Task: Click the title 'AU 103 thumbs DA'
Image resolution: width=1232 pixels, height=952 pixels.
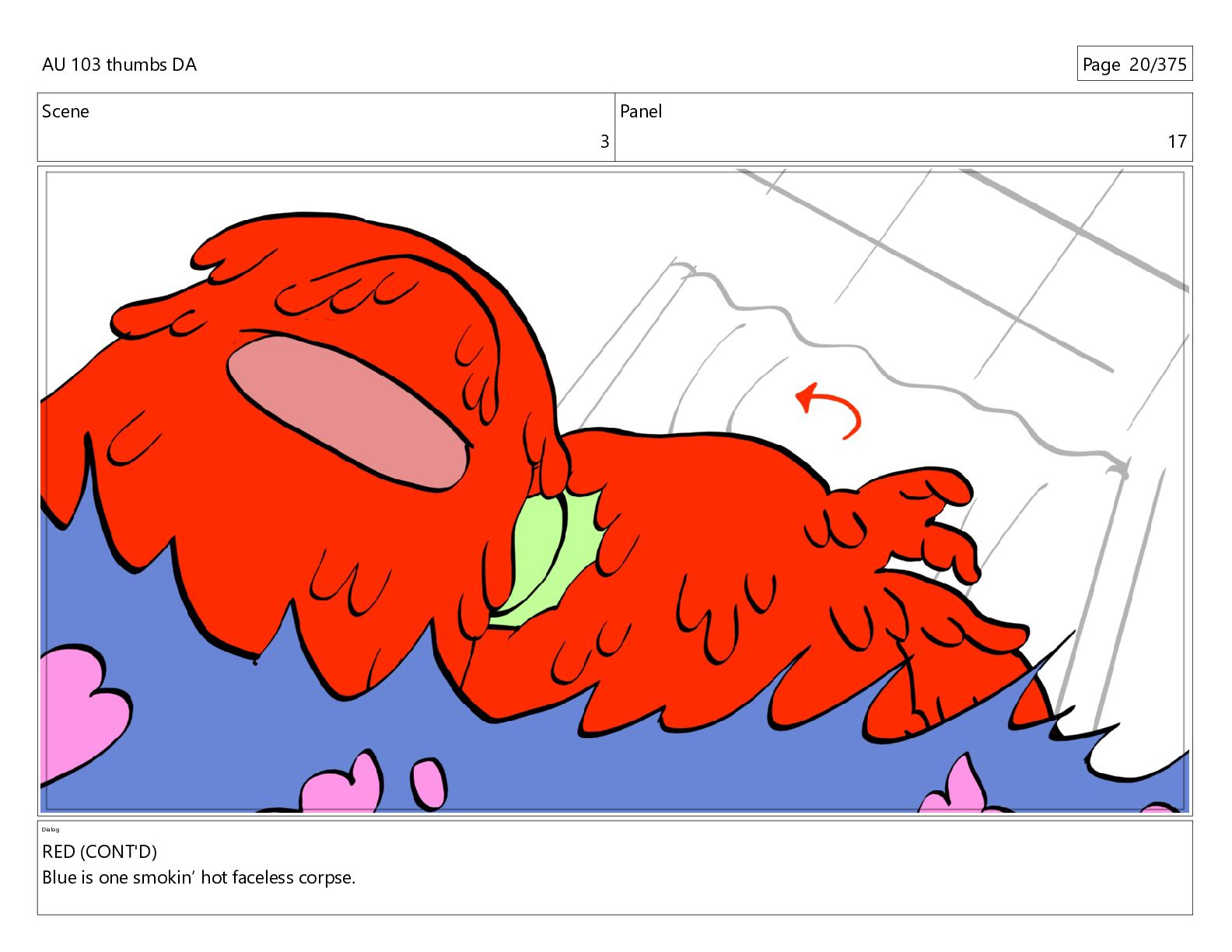Action: pyautogui.click(x=119, y=65)
